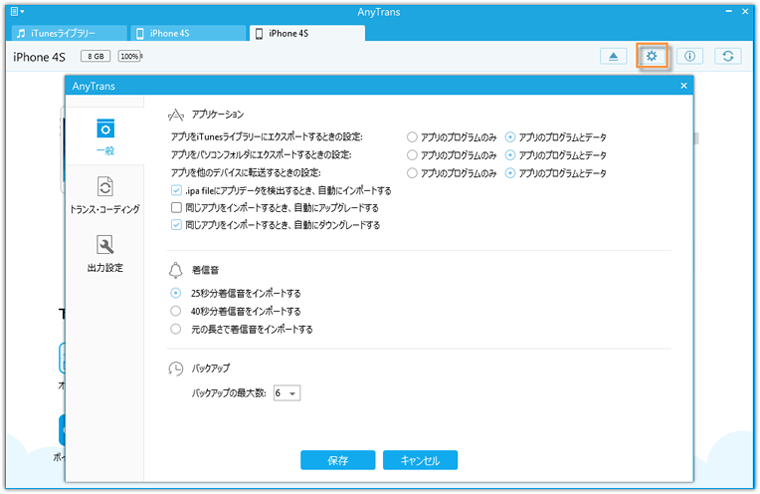
Task: Open バックアップの最大数 dropdown
Action: click(x=287, y=393)
